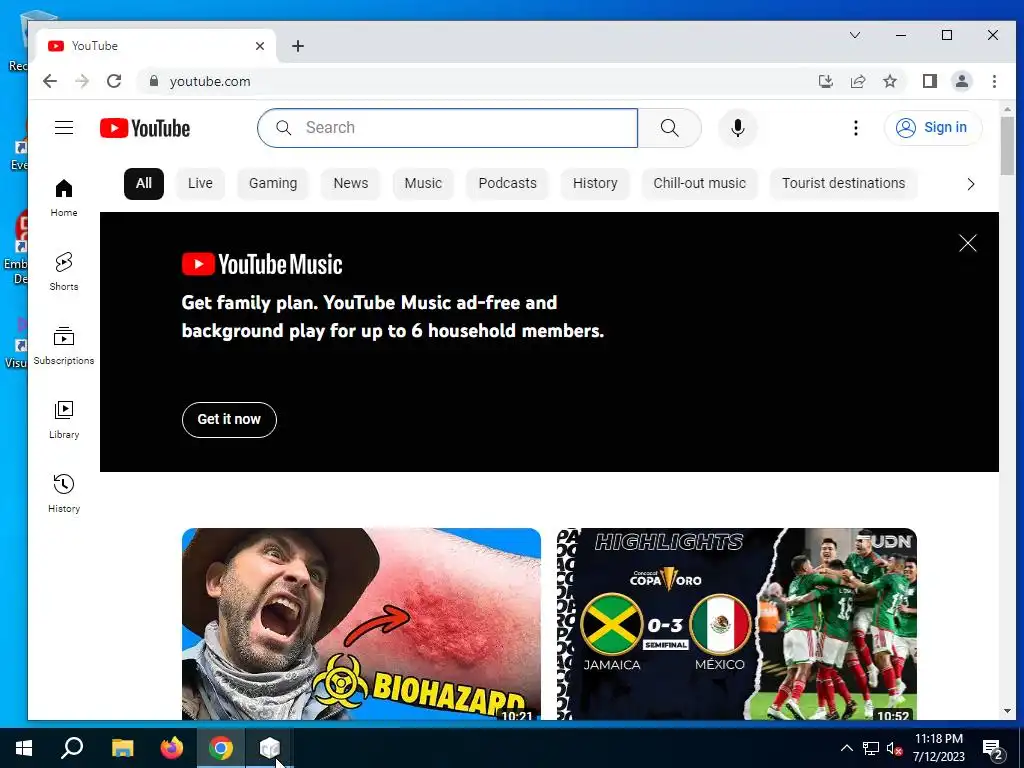
Task: Open YouTube settings three-dot menu
Action: 856,128
